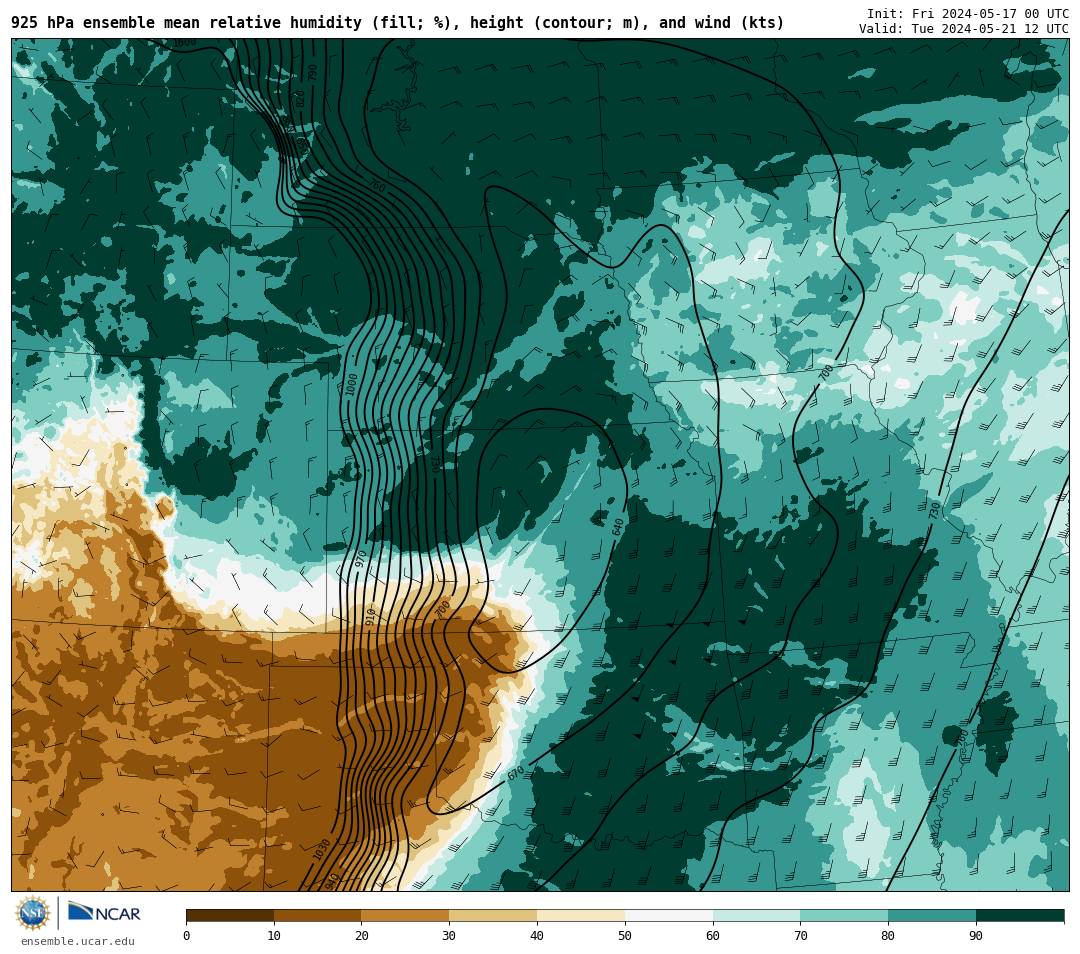Click the colorbar label 20
The image size is (1080, 954).
tap(362, 935)
